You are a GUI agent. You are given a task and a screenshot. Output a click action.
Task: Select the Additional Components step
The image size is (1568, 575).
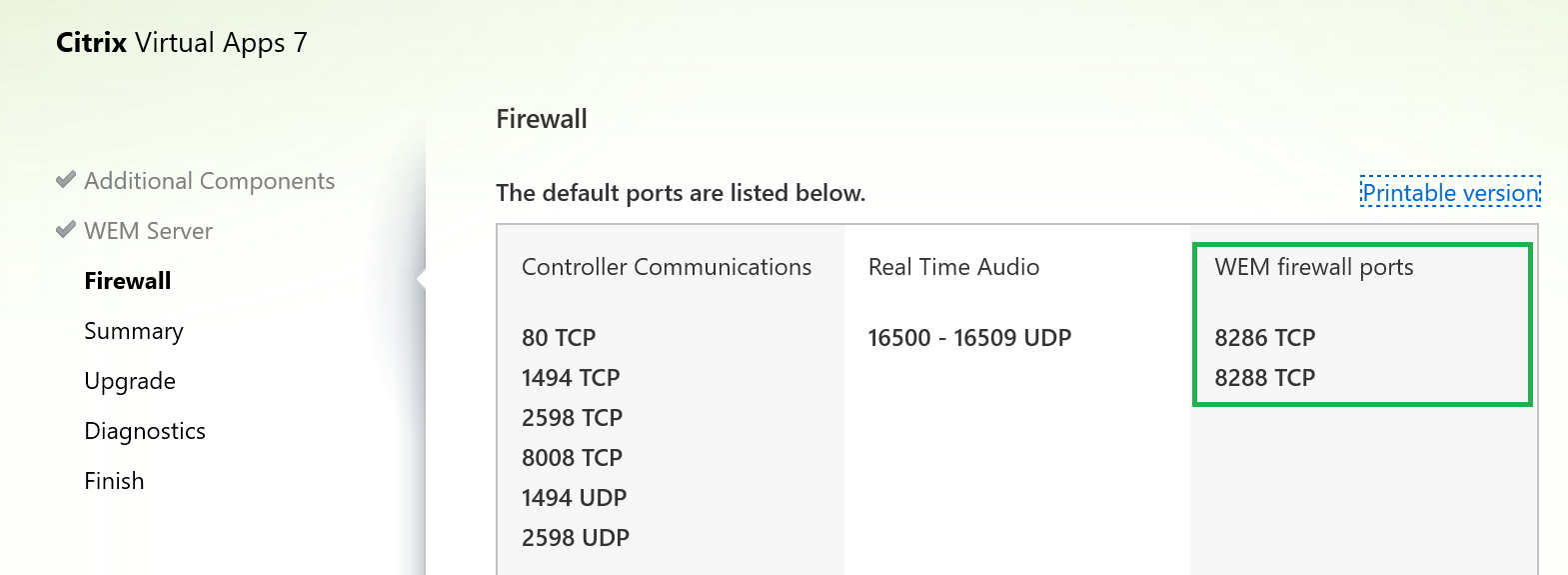coord(209,181)
